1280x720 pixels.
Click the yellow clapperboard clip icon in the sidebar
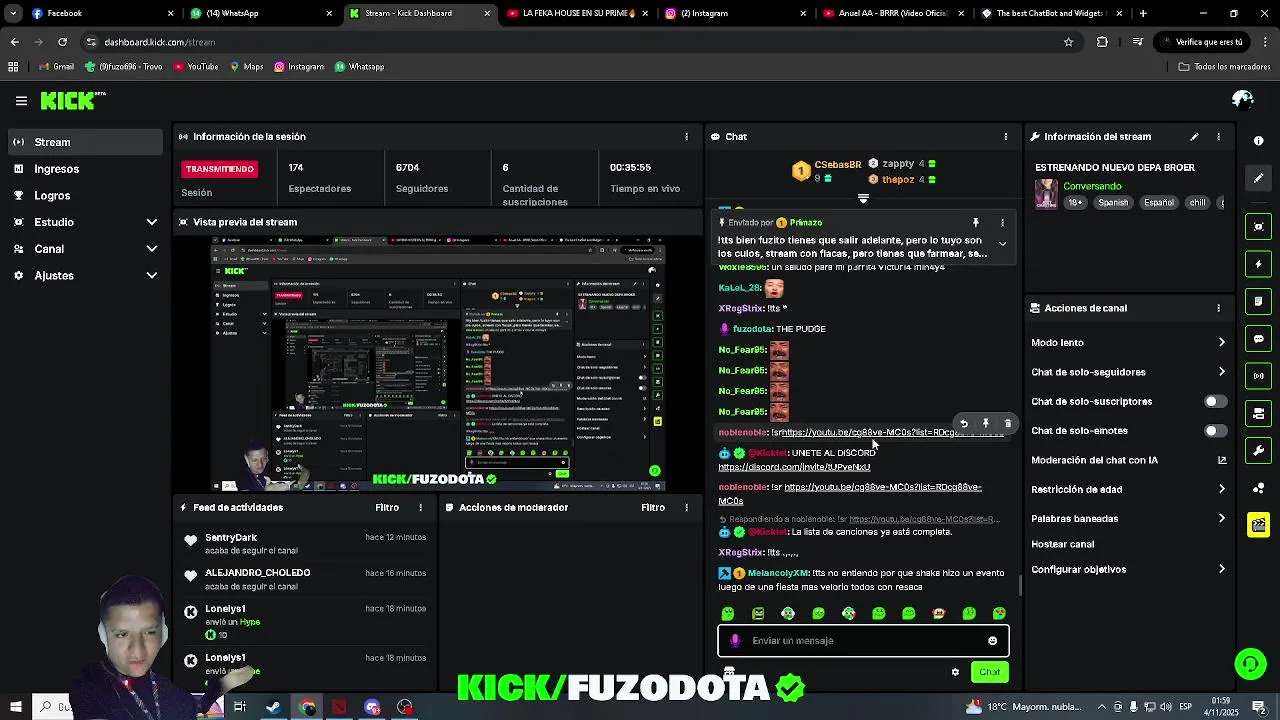(1259, 525)
